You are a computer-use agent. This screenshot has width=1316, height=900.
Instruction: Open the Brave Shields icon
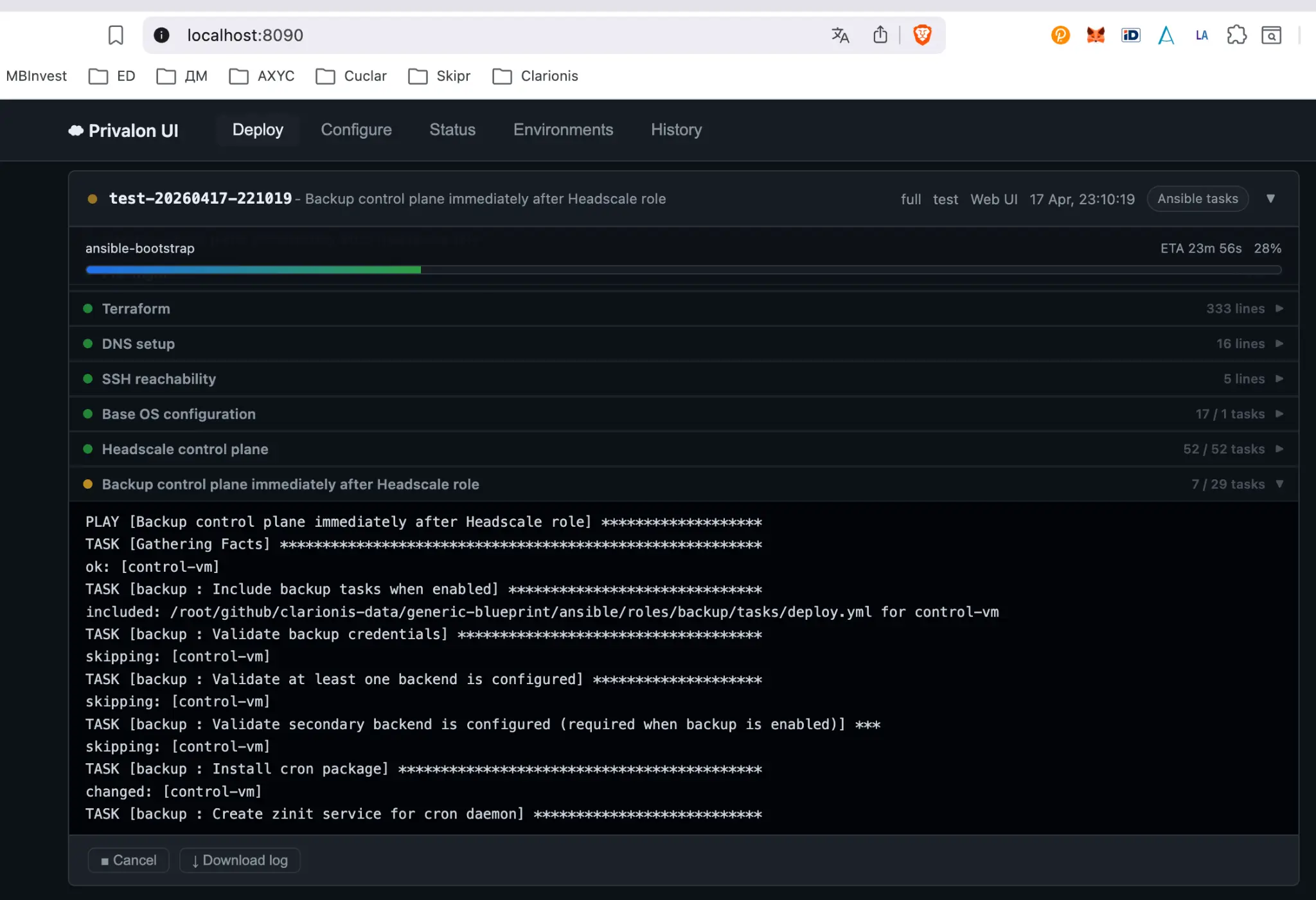pos(923,35)
